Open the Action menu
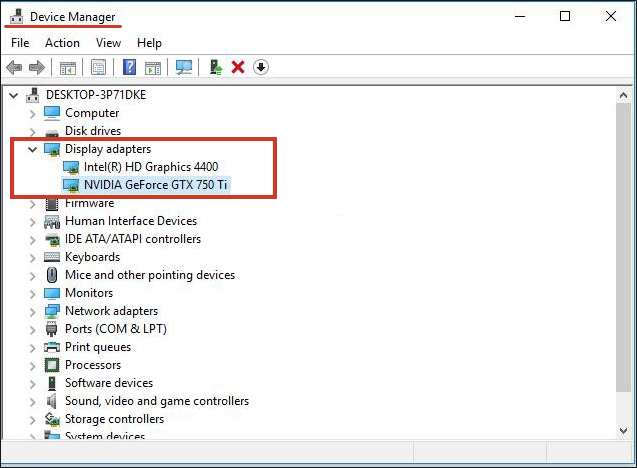Viewport: 637px width, 468px height. [62, 43]
